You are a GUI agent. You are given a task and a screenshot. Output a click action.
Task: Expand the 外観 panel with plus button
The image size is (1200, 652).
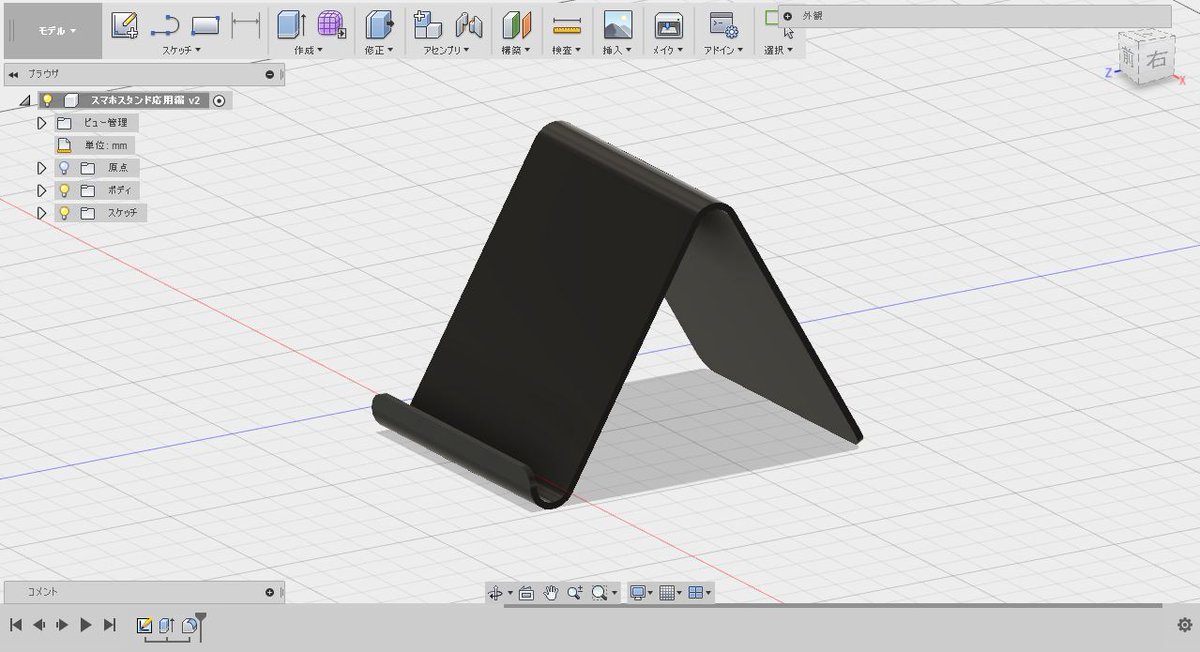(x=787, y=16)
